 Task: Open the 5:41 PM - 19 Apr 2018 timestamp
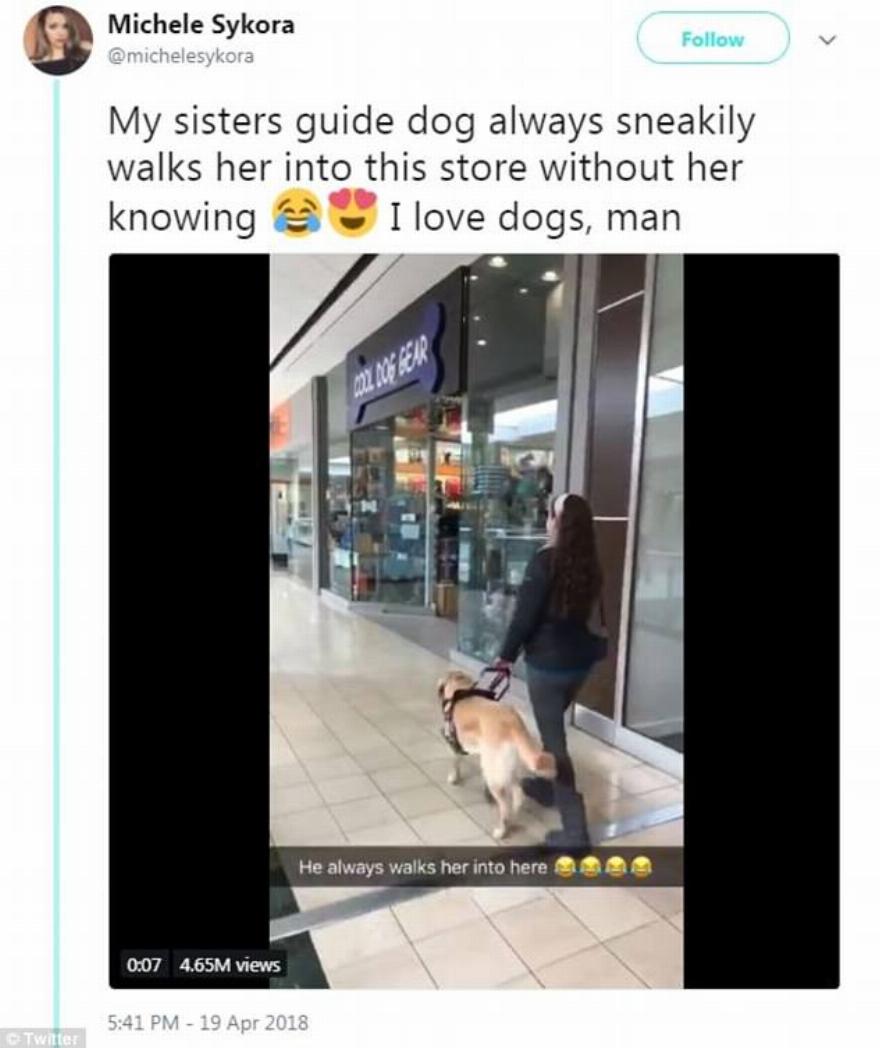pos(208,1023)
